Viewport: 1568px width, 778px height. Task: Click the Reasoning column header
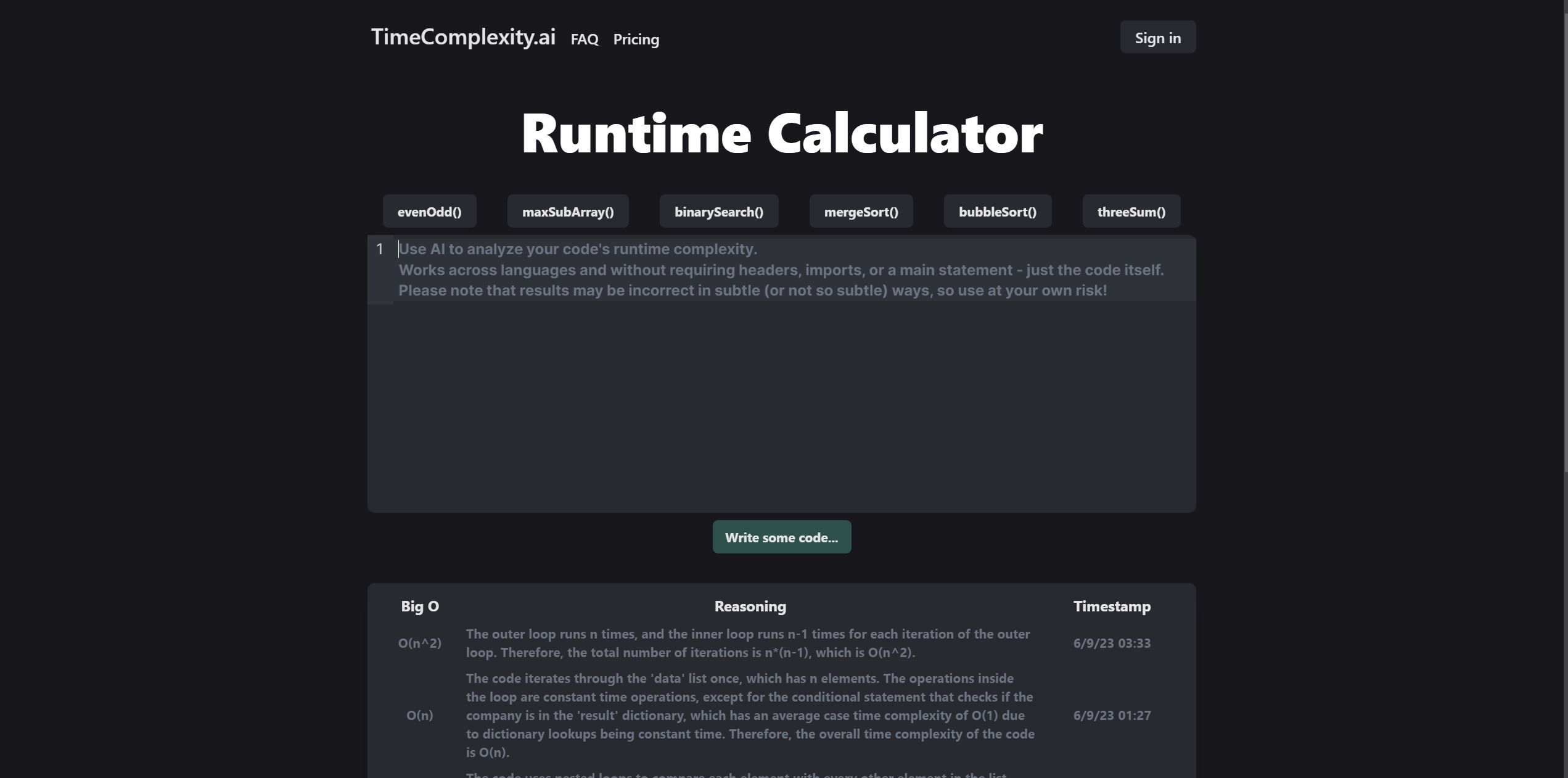[x=749, y=606]
